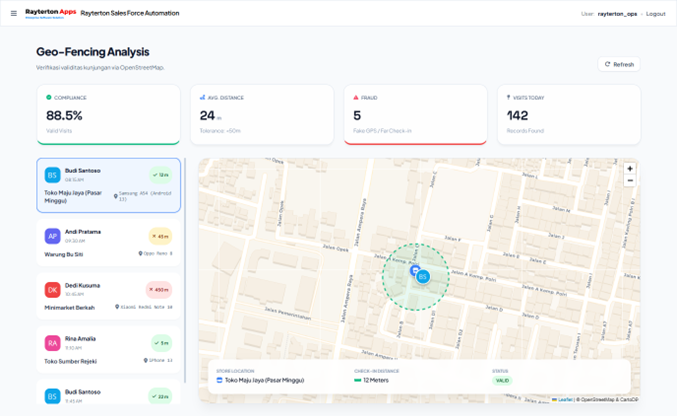Zoom in on the map

(x=630, y=169)
